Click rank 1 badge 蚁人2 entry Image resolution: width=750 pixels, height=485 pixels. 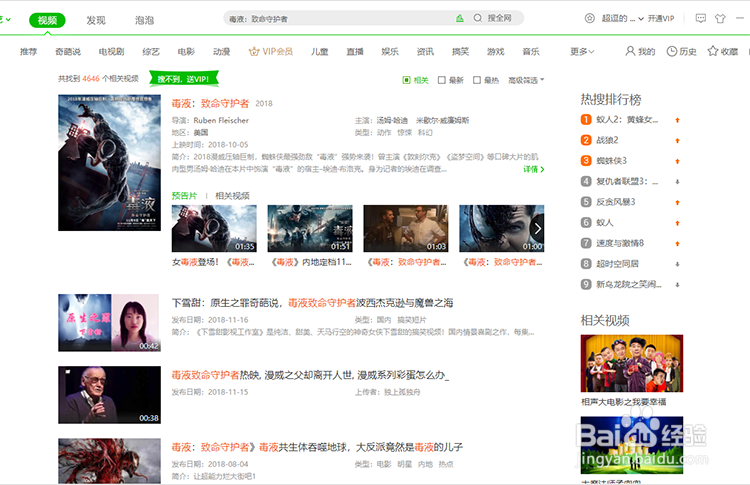pyautogui.click(x=586, y=120)
